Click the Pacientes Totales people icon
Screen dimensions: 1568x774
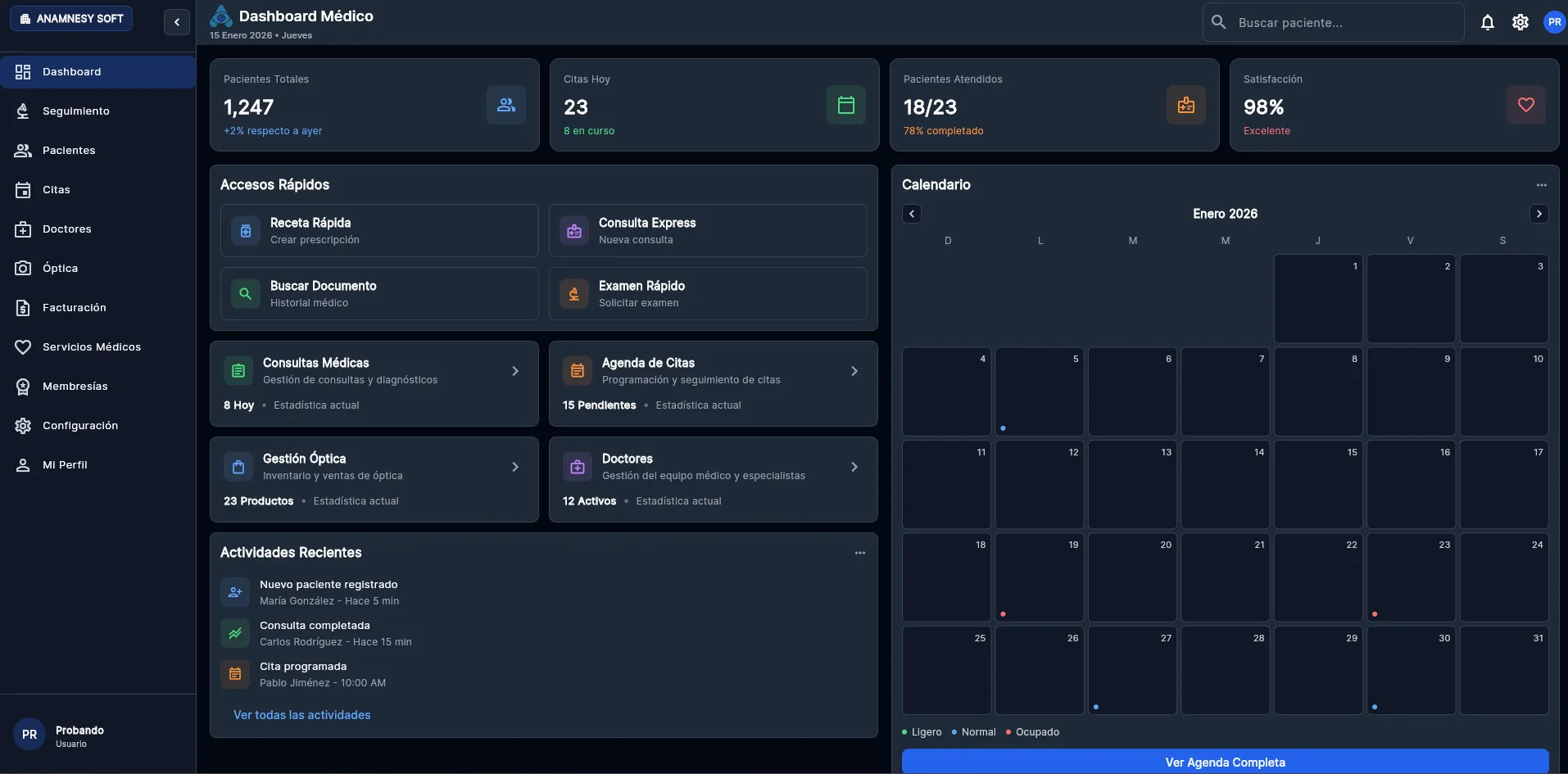pos(506,105)
